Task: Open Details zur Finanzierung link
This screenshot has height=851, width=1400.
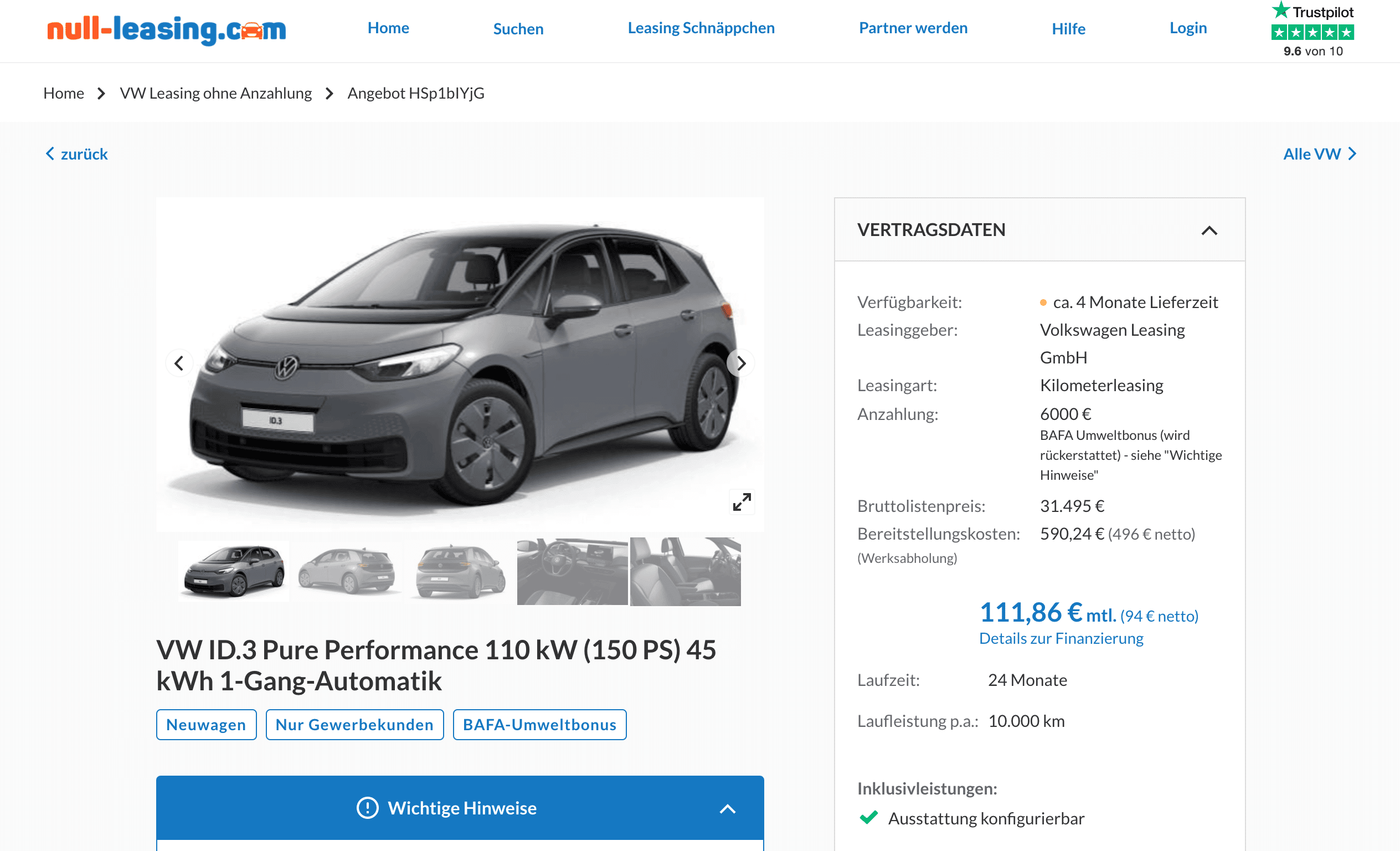Action: 1061,638
